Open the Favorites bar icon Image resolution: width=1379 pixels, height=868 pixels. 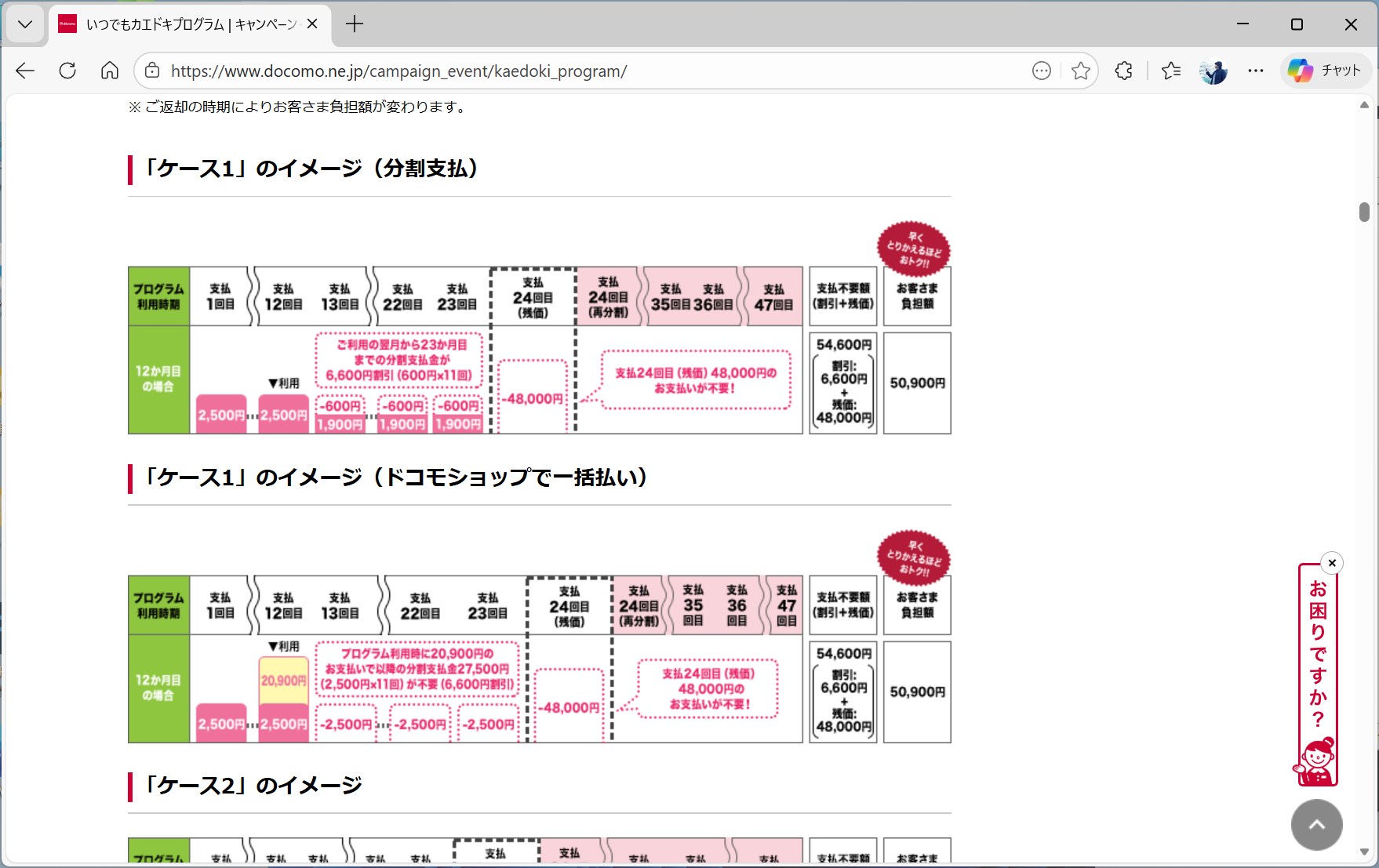tap(1171, 71)
